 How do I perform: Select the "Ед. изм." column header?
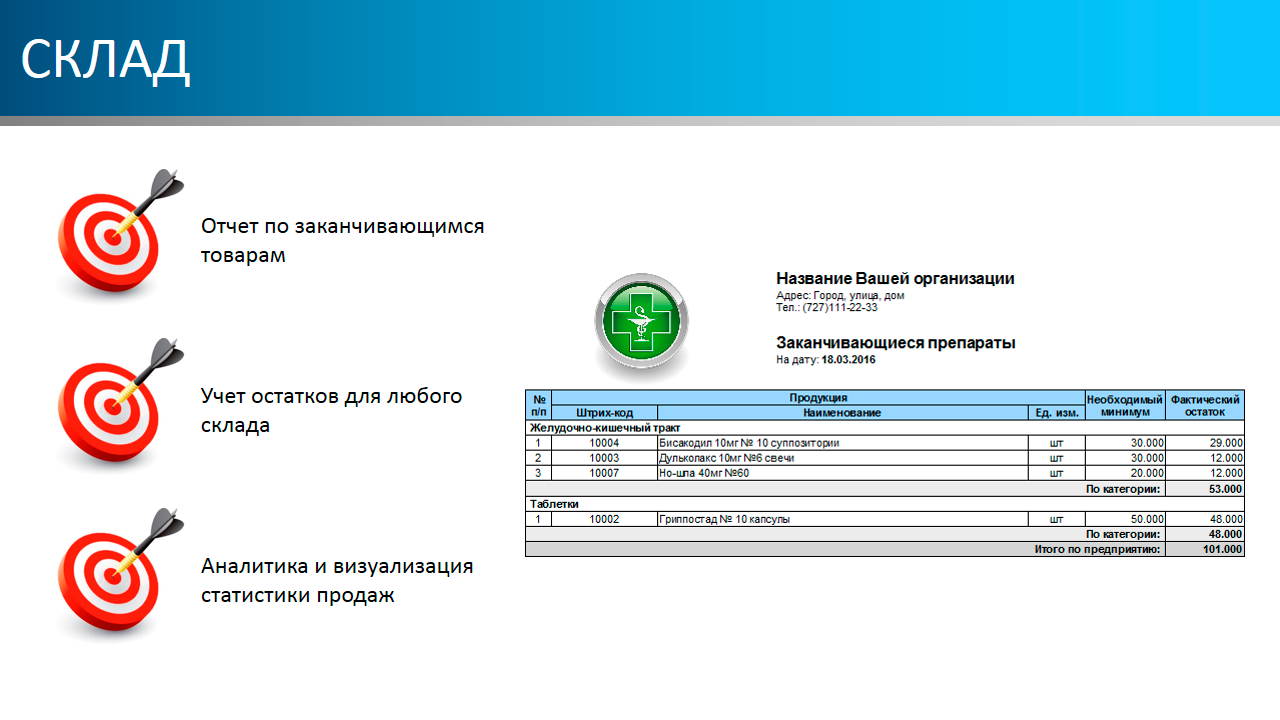pos(1056,413)
